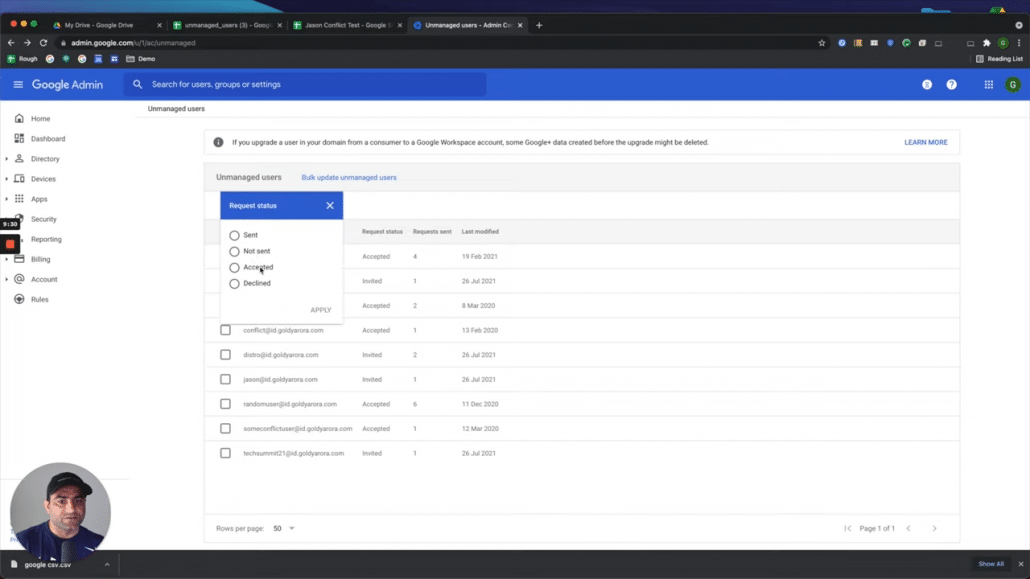Go to the first page of results
Viewport: 1030px width, 579px height.
pyautogui.click(x=847, y=528)
